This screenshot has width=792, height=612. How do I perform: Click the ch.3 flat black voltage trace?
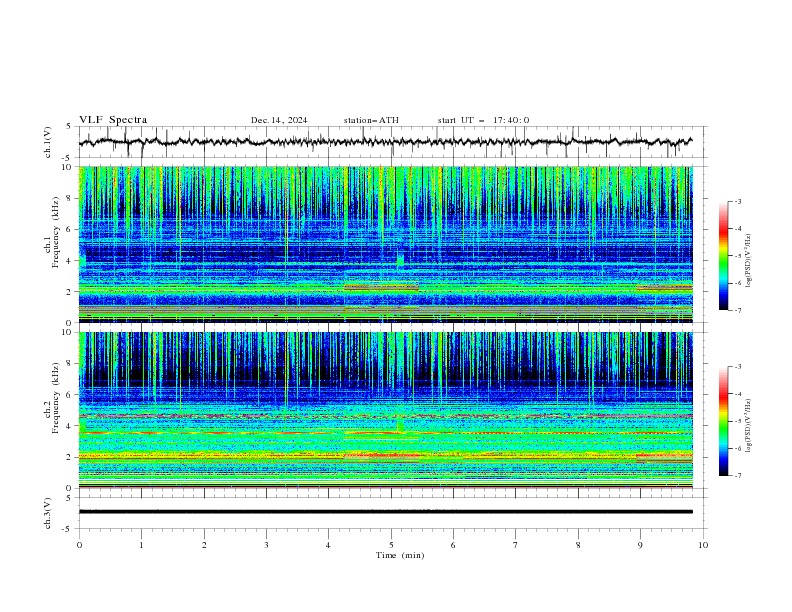pos(386,512)
